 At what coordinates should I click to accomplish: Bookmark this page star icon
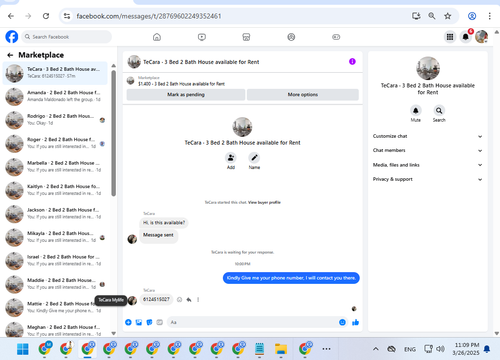pos(448,16)
